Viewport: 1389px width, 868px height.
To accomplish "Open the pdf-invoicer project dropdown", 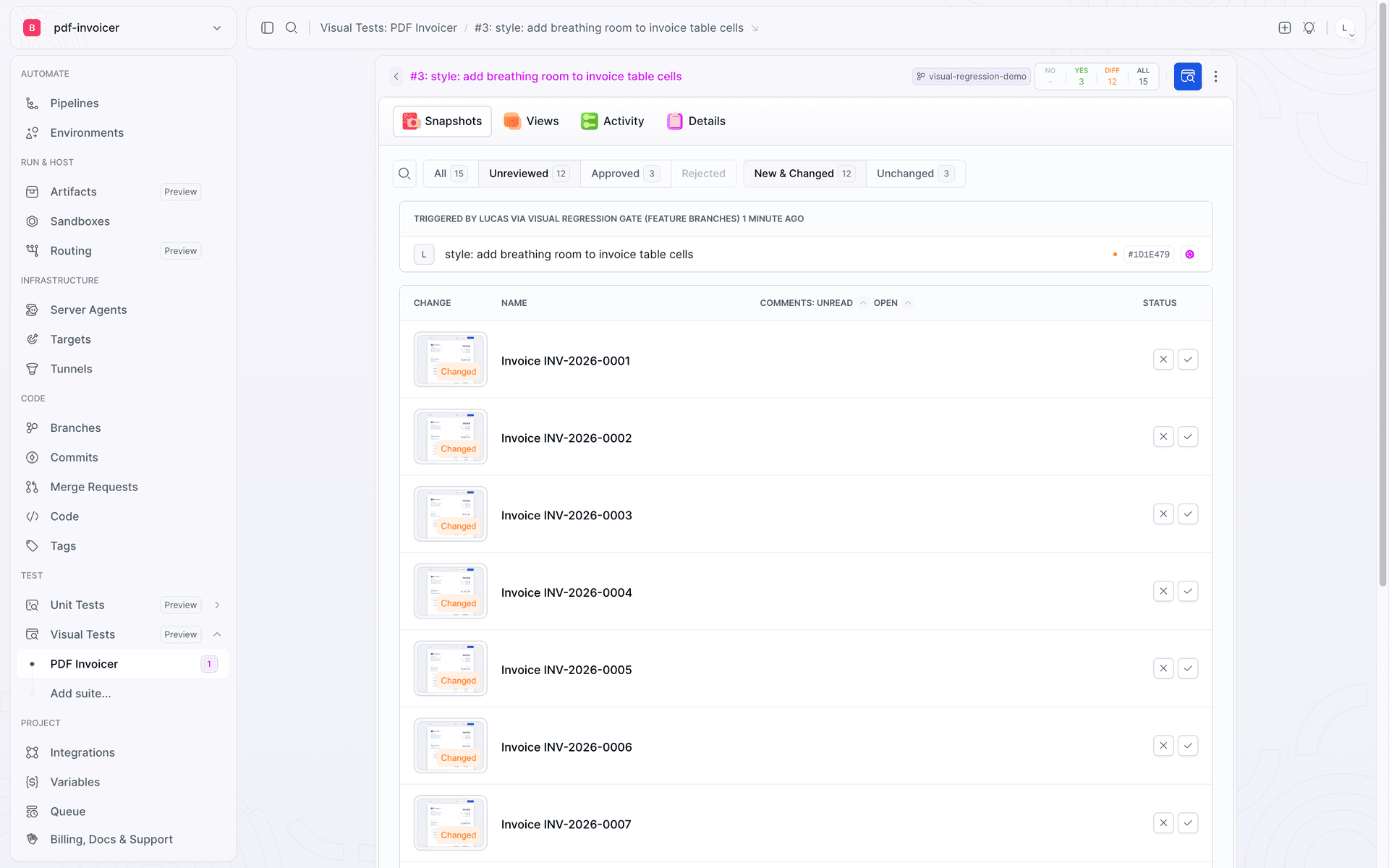I will [x=123, y=27].
